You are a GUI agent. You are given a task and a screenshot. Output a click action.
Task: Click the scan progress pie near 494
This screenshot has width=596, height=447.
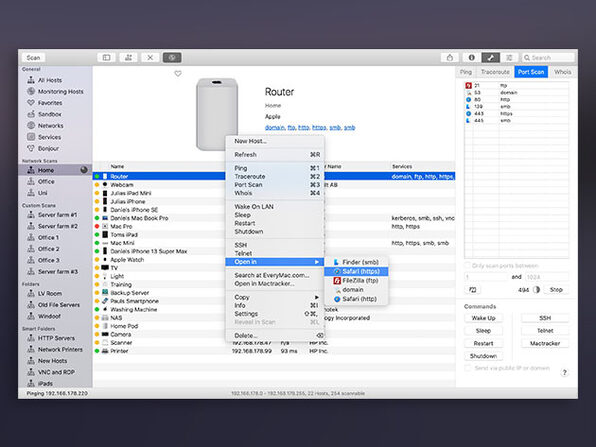536,290
